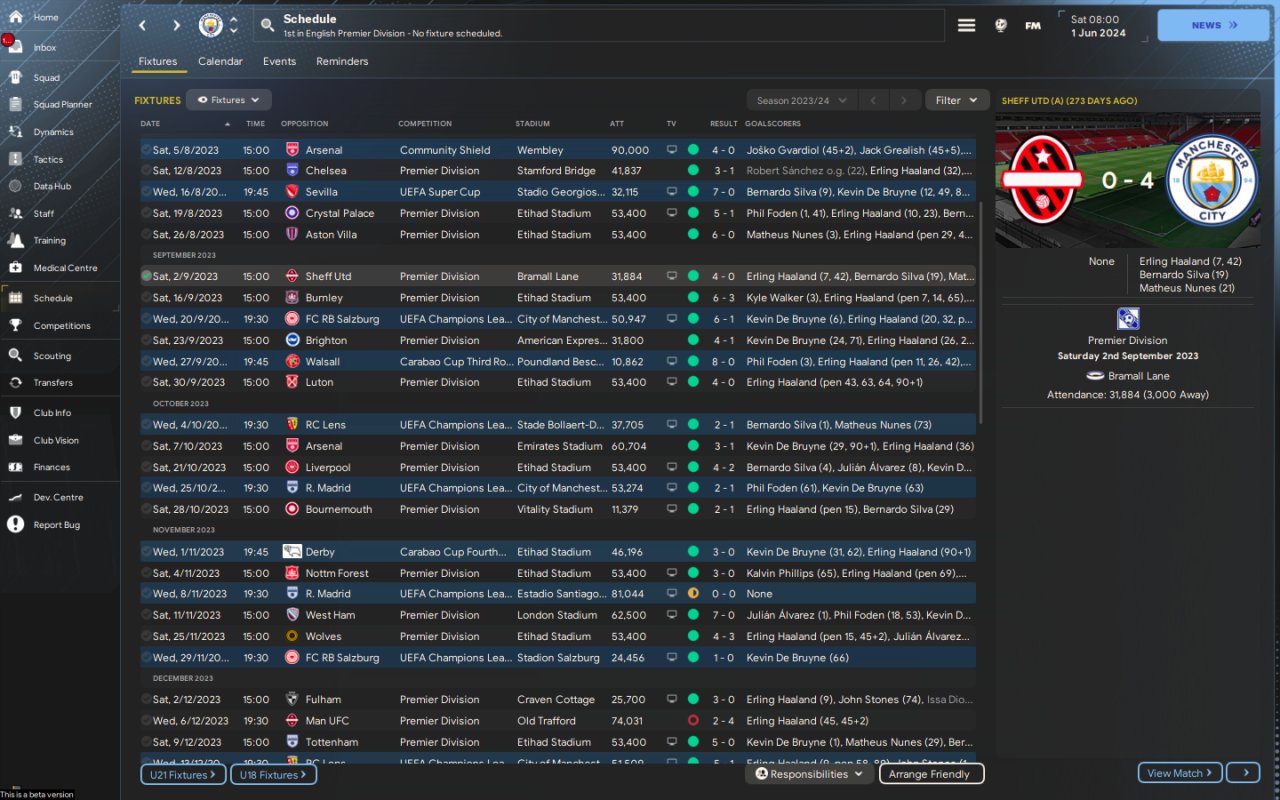Image resolution: width=1280 pixels, height=800 pixels.
Task: Open the Transfers section
Action: tap(53, 382)
